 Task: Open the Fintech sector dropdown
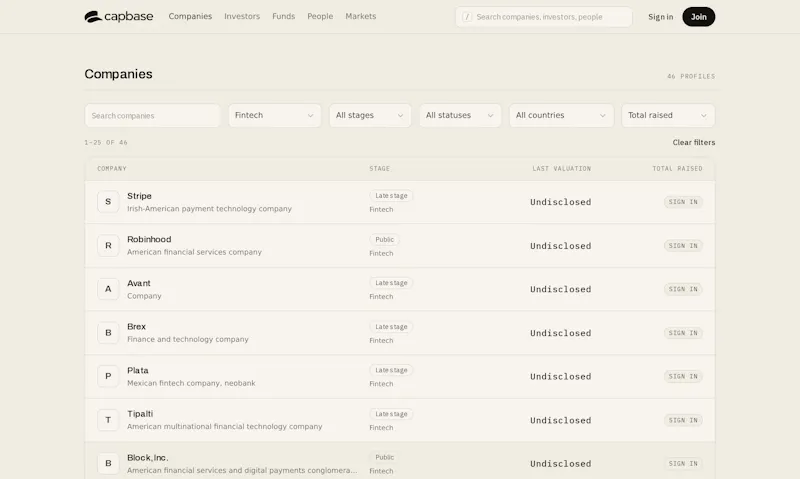point(274,115)
